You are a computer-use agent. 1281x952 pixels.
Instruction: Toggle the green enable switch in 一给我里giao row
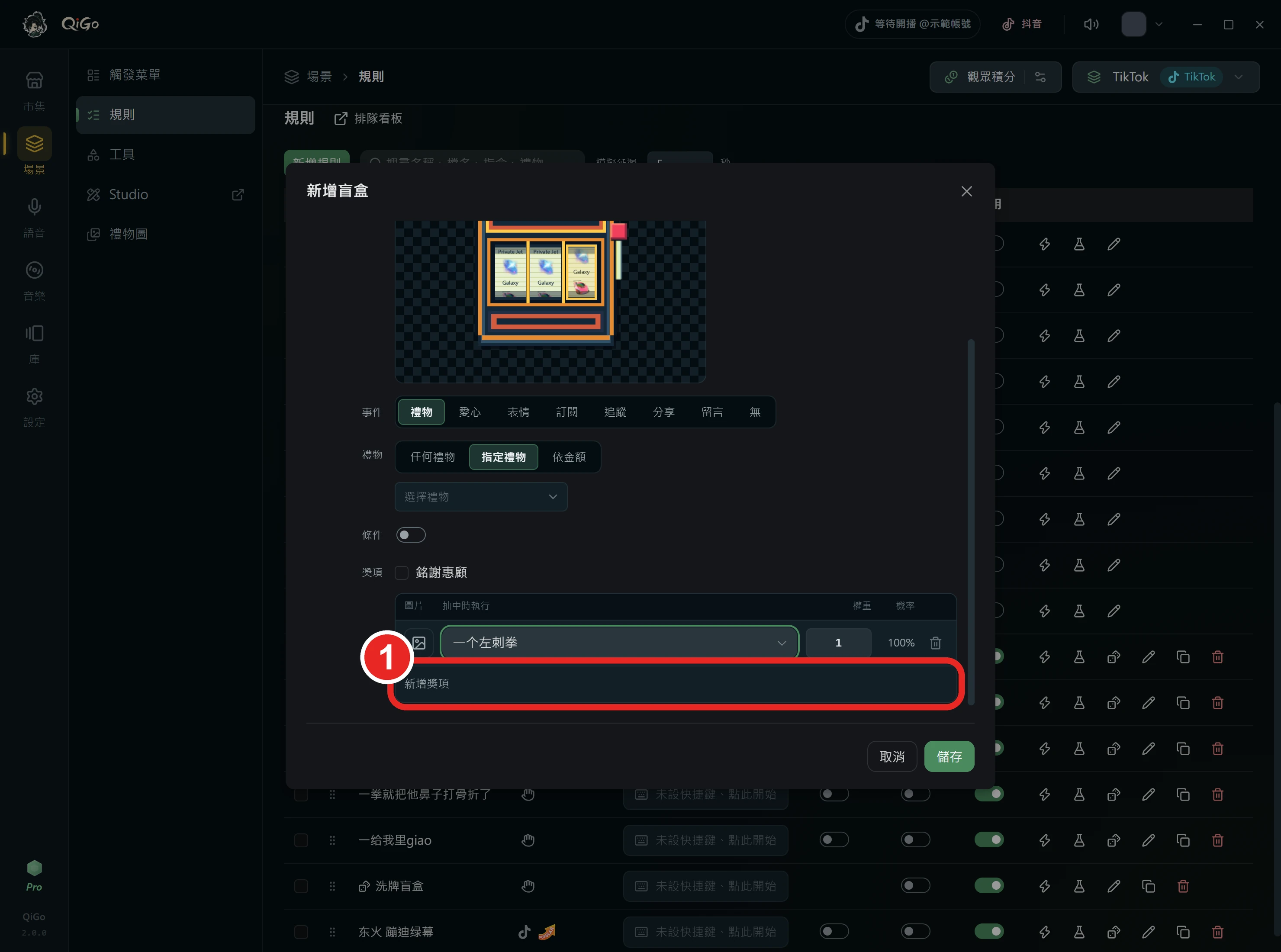pos(989,839)
